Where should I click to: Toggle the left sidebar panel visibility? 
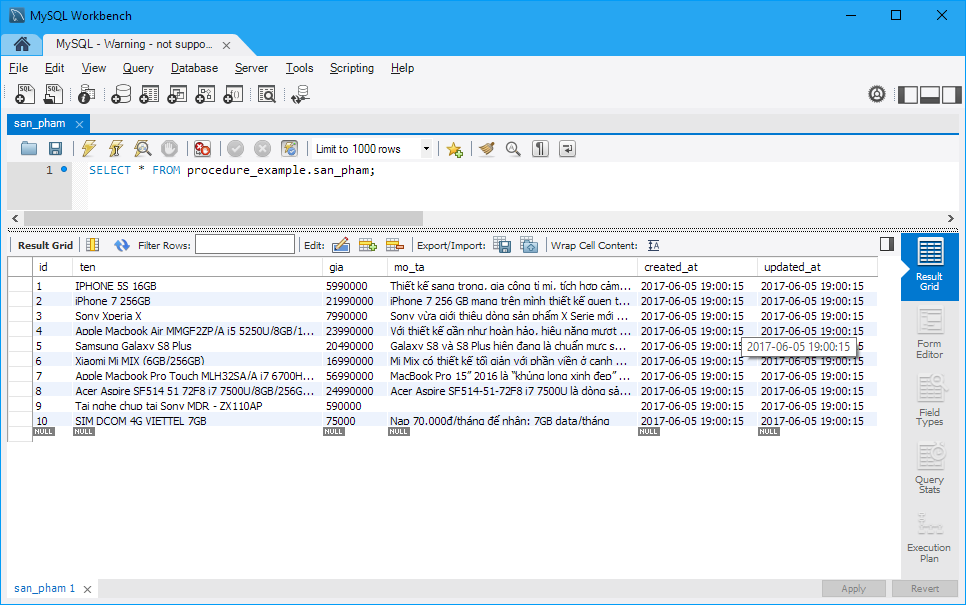[908, 95]
